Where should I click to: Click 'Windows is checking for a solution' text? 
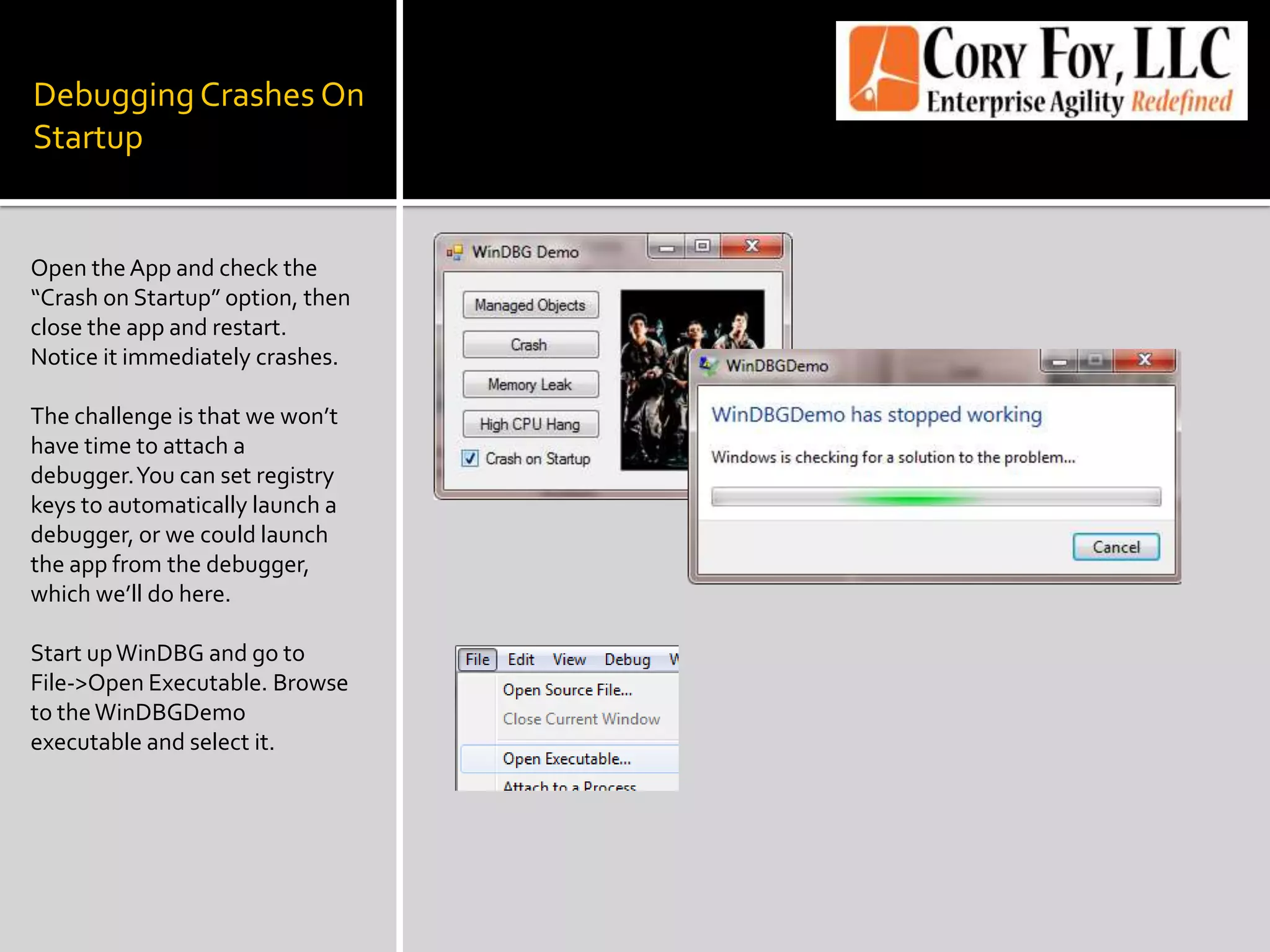coord(893,457)
